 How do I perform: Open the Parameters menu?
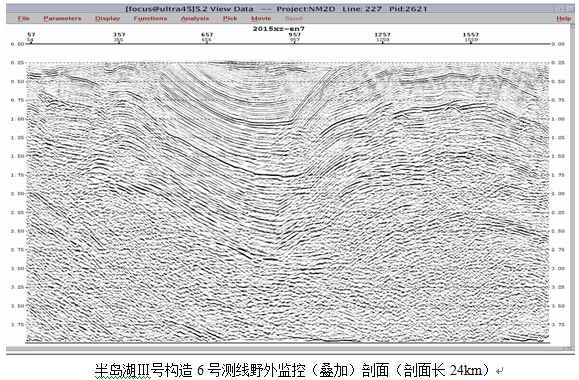pyautogui.click(x=62, y=18)
